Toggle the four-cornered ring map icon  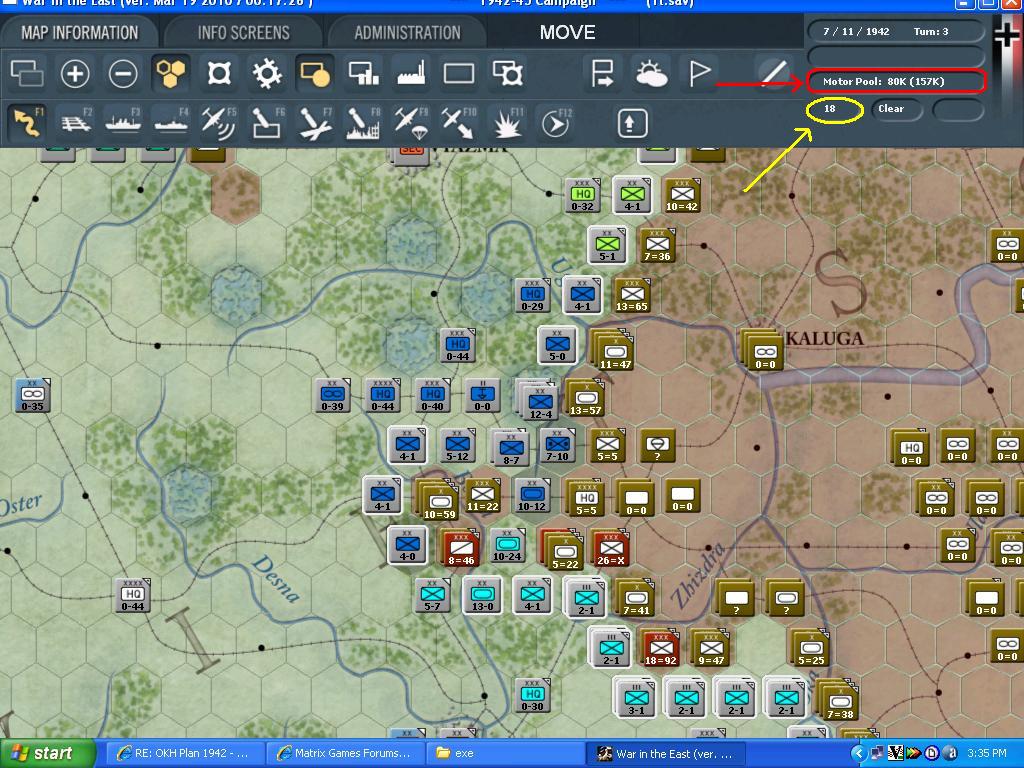[219, 73]
